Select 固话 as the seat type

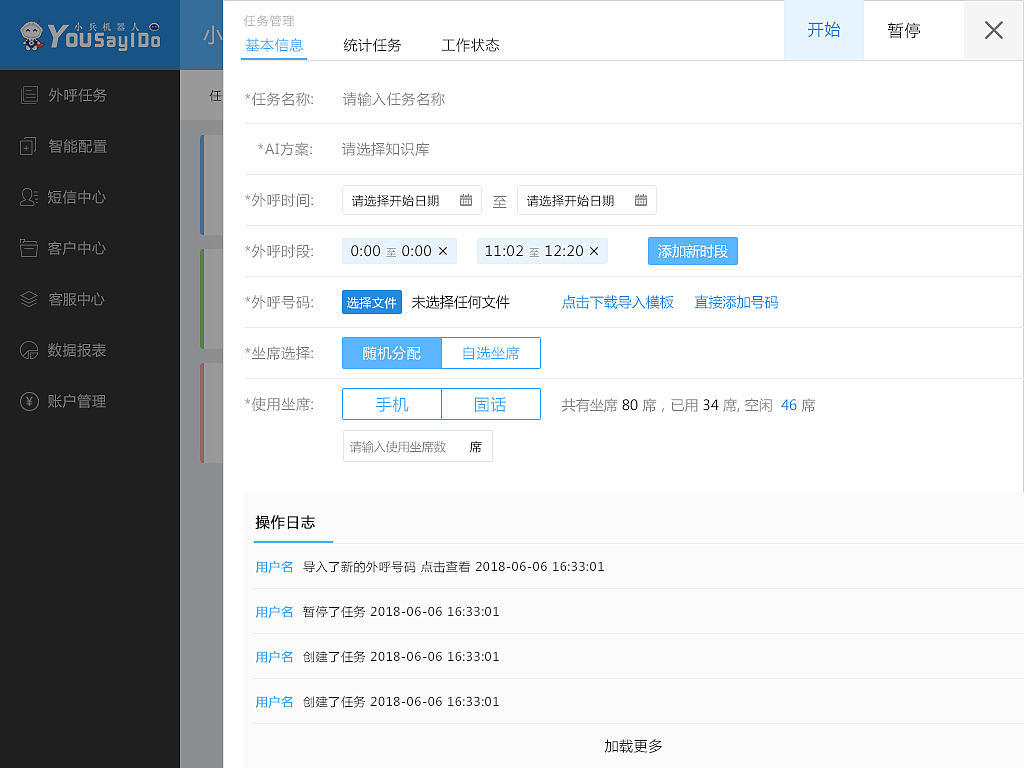click(490, 404)
